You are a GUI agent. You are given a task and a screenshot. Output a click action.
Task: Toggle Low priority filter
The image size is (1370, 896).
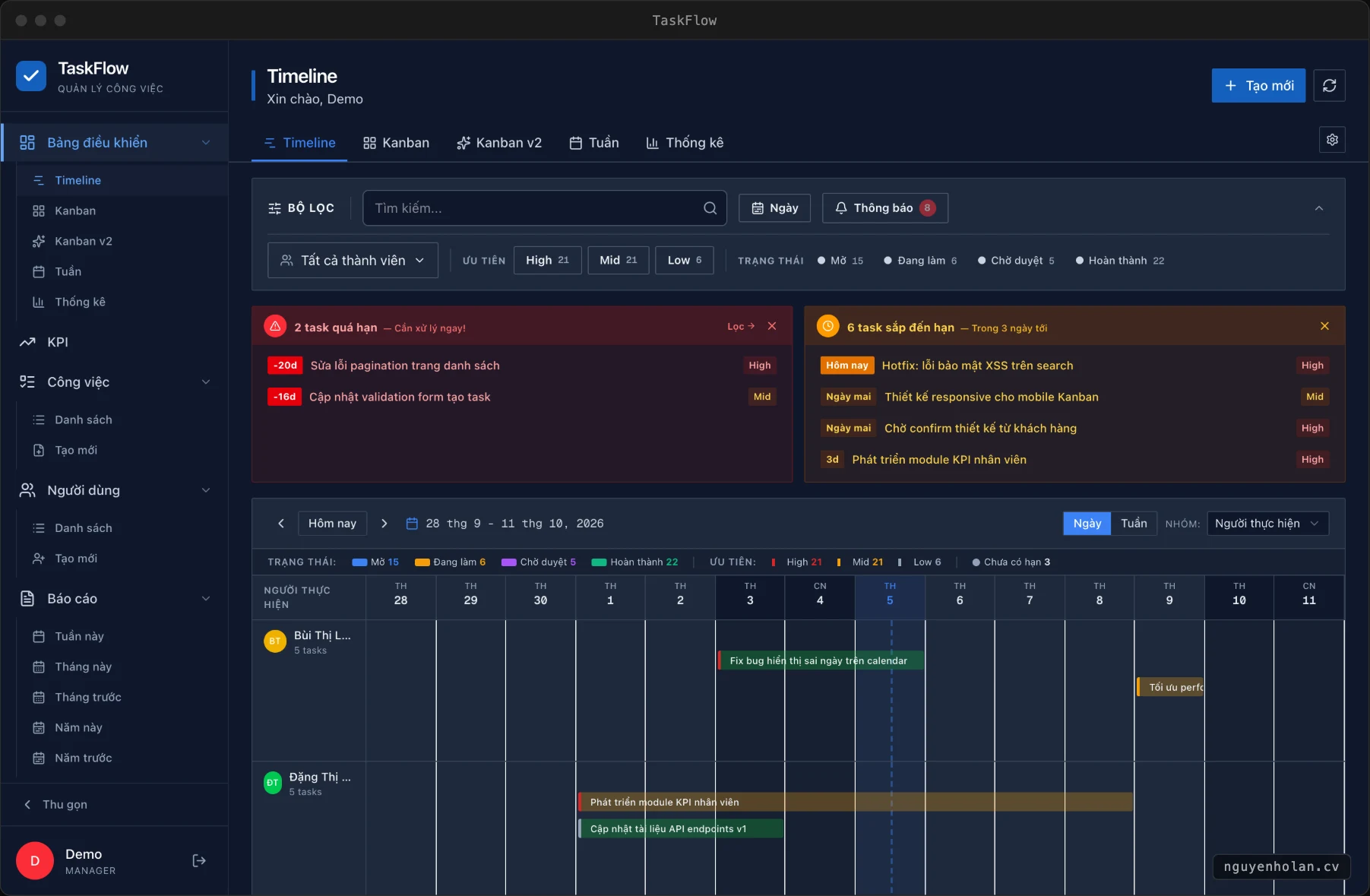point(685,260)
